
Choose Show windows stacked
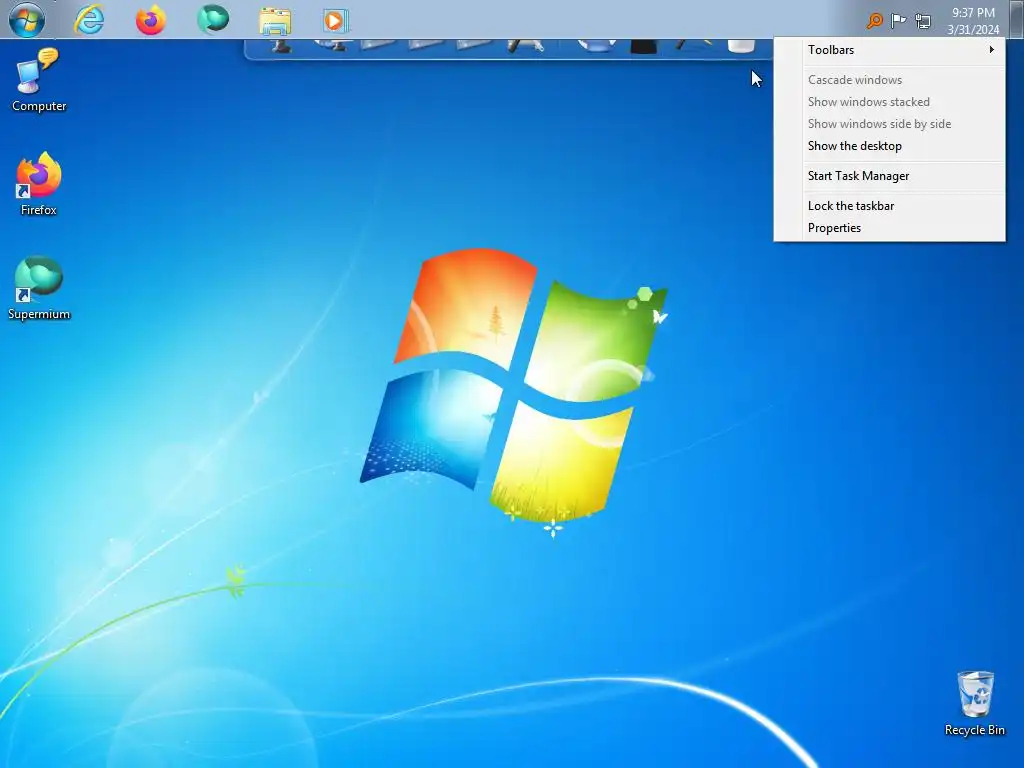coord(889,102)
